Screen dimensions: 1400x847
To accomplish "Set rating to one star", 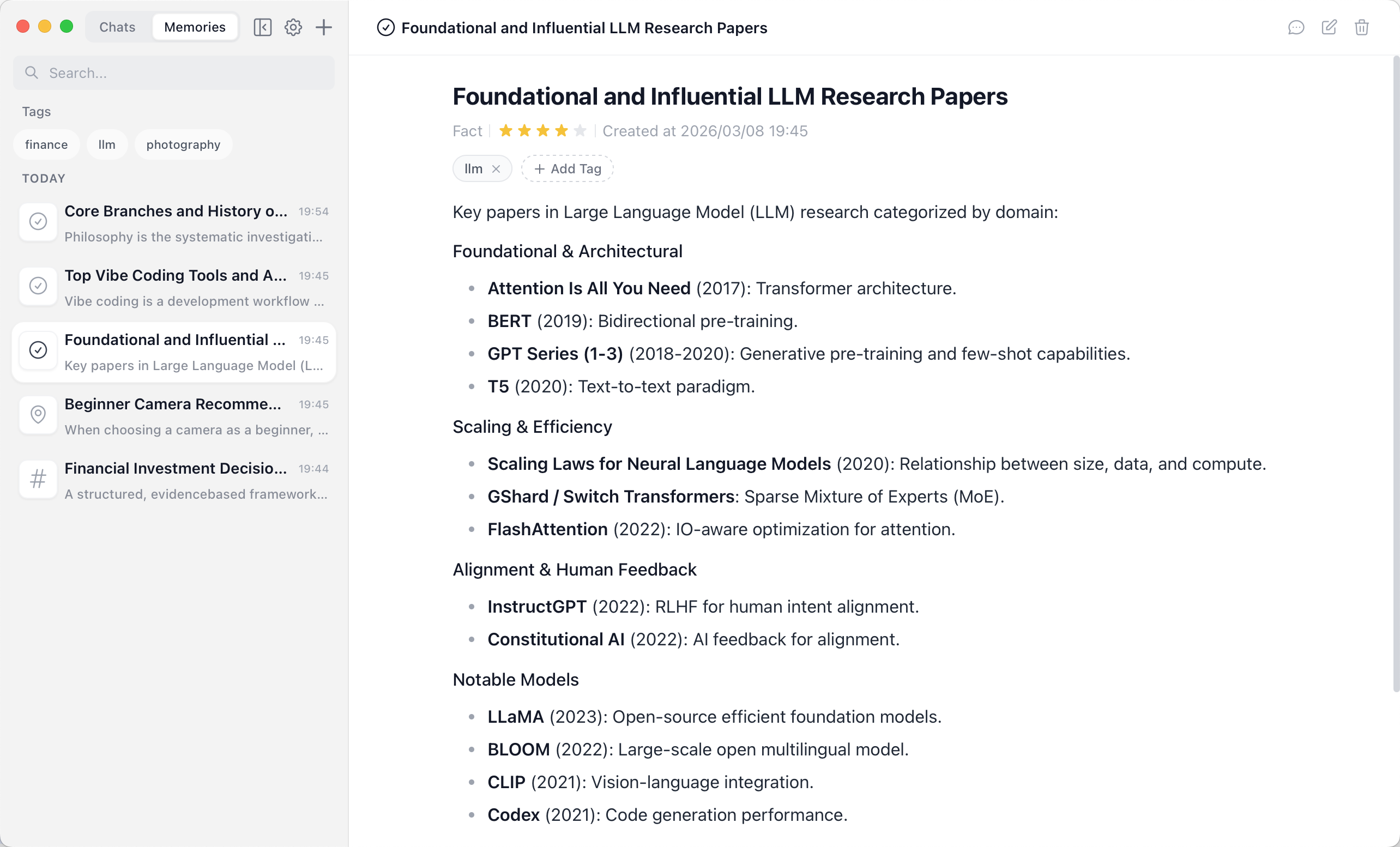I will tap(505, 131).
